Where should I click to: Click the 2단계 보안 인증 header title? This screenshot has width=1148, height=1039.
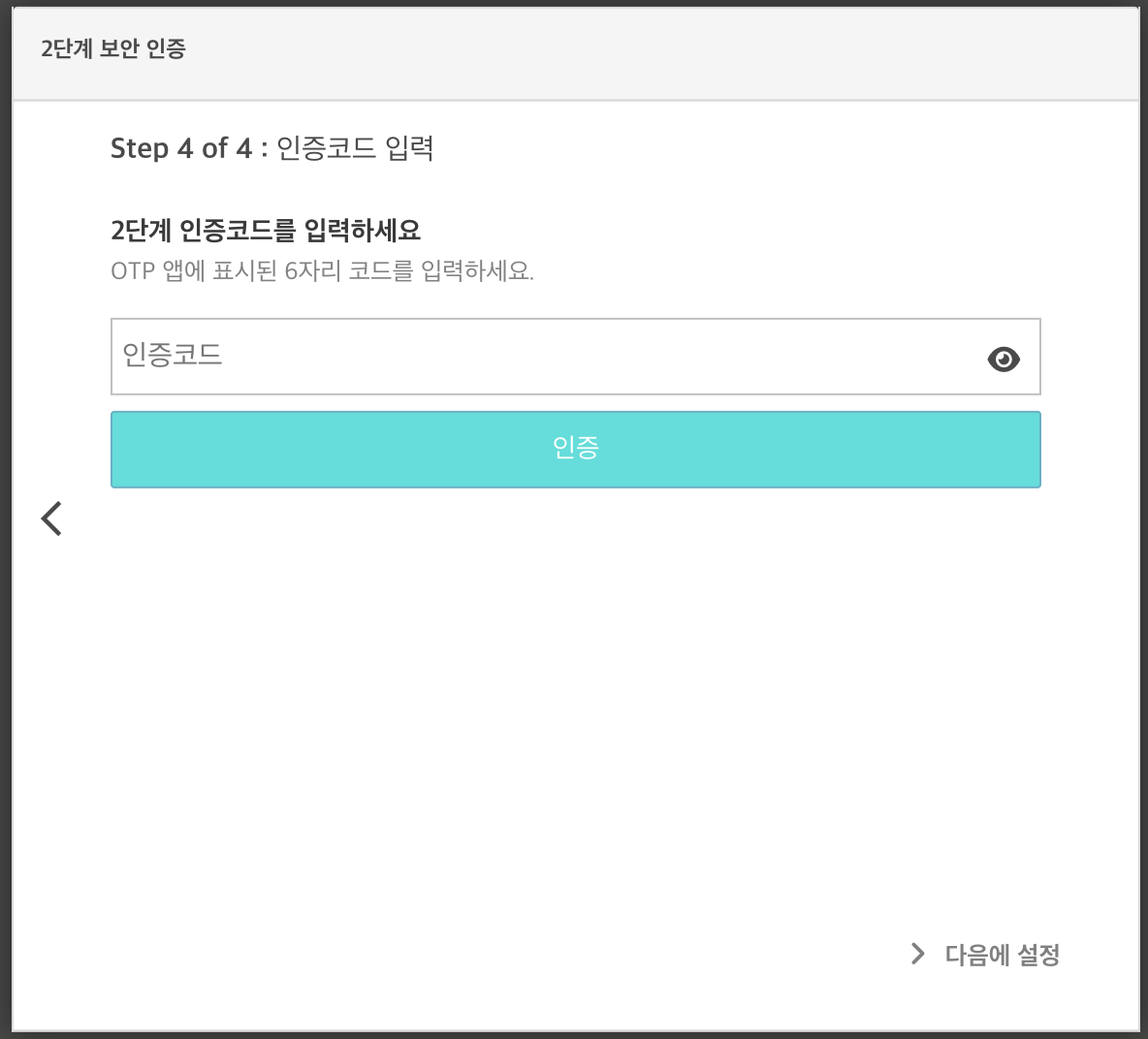click(x=113, y=48)
